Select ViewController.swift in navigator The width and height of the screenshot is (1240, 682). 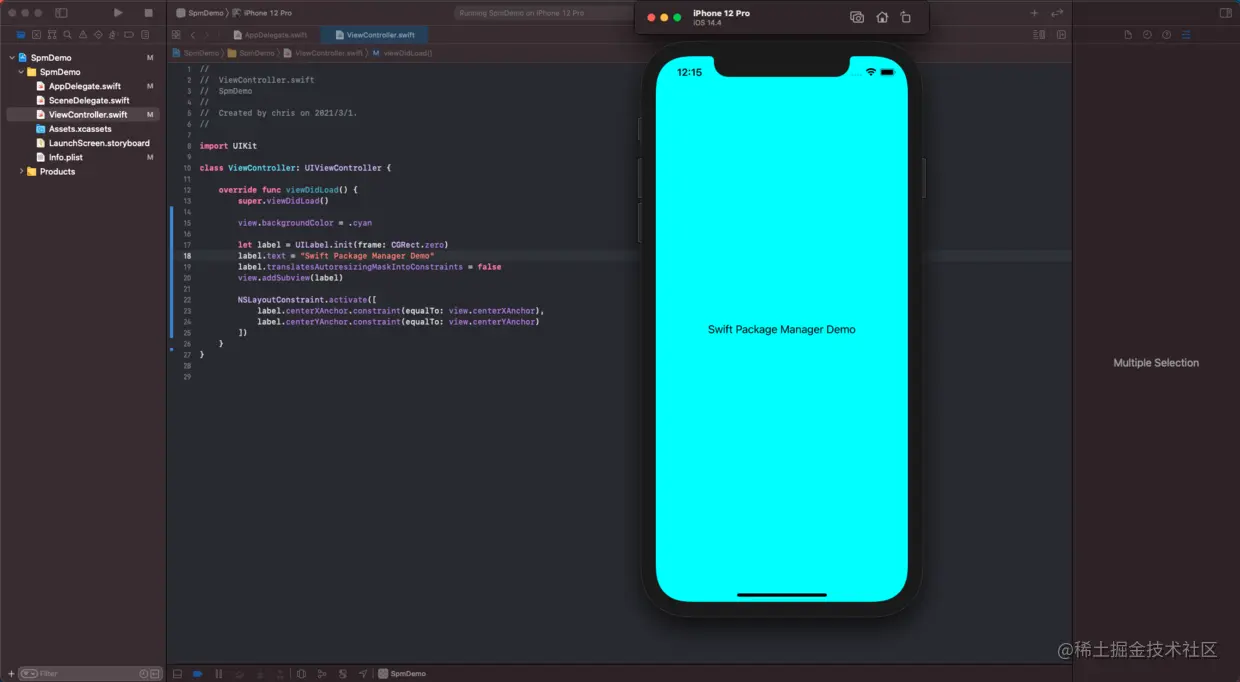click(x=82, y=114)
